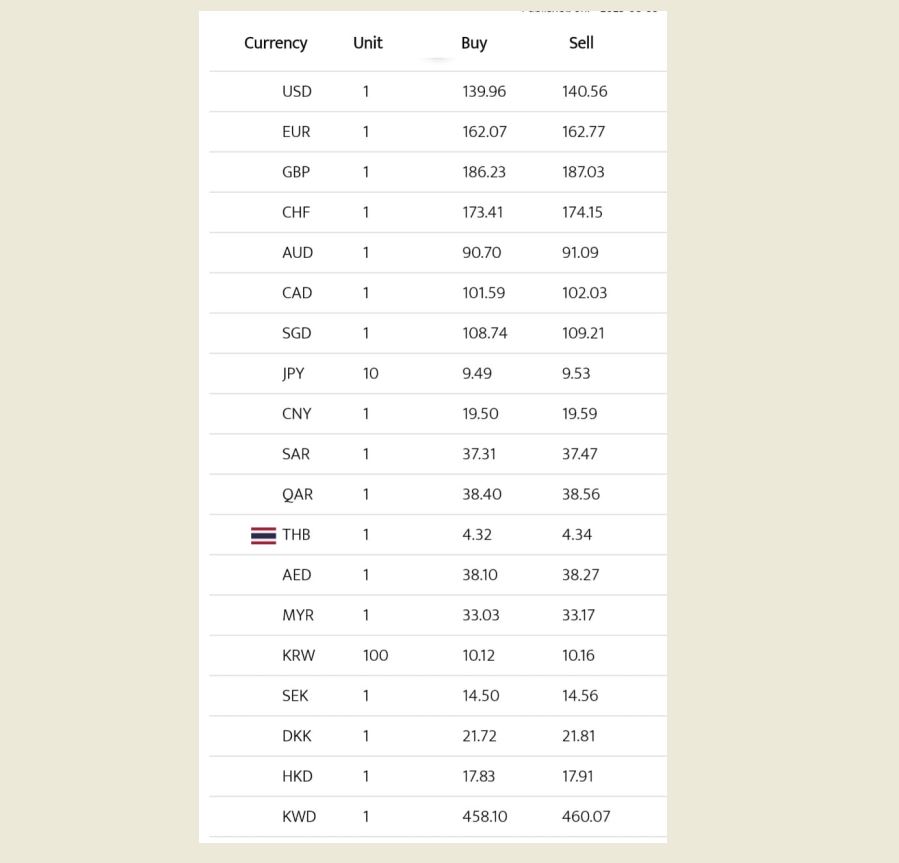Click the THB currency code
Screen dimensions: 899x863
296,535
